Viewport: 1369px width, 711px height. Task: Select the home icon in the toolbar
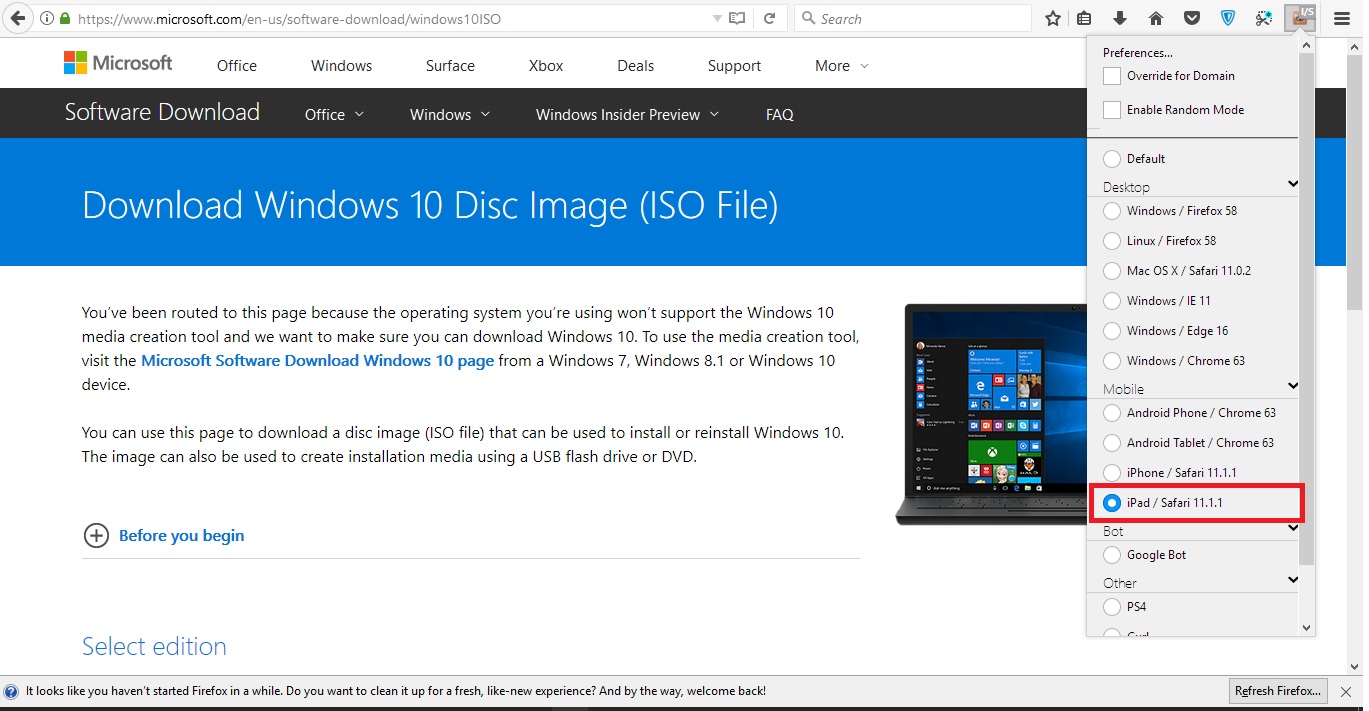pyautogui.click(x=1156, y=17)
